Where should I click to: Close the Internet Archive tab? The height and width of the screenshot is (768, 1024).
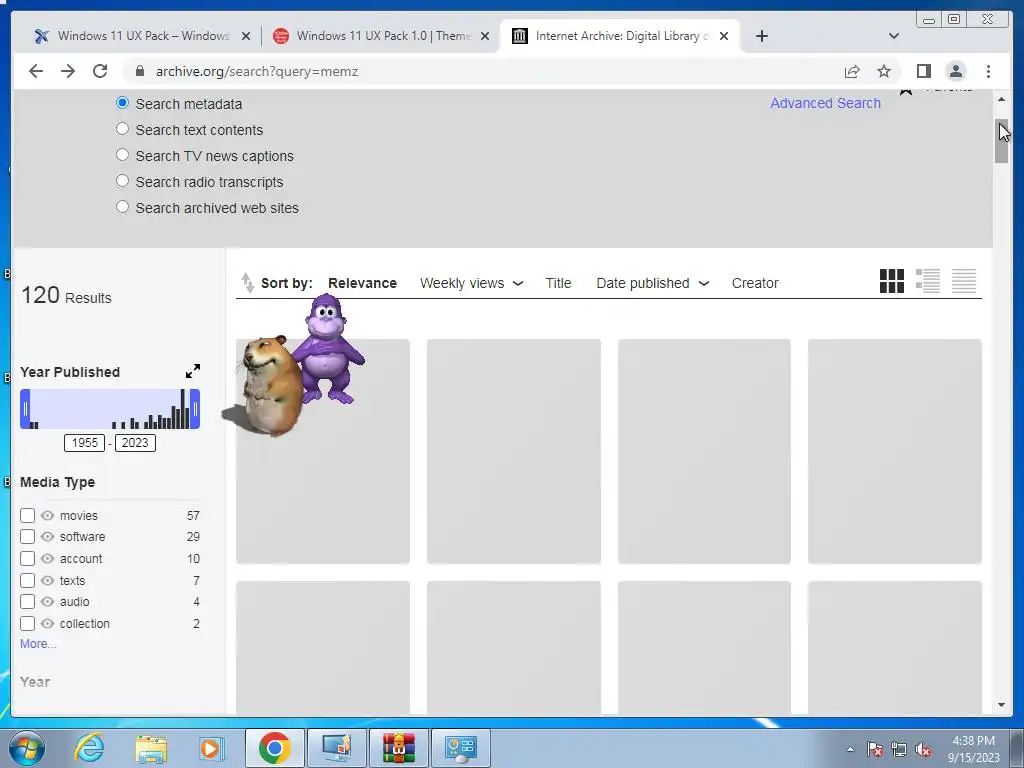(724, 36)
